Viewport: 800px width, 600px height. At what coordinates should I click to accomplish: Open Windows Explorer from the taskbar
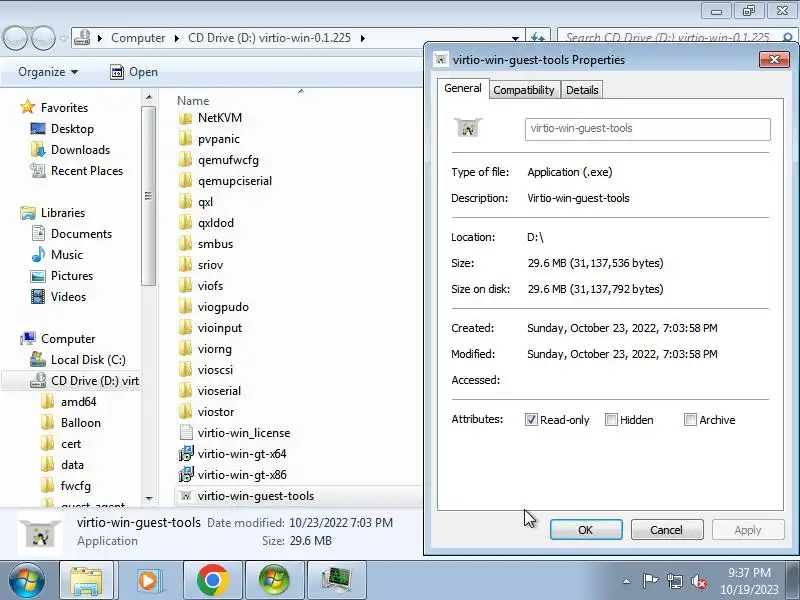(x=86, y=580)
